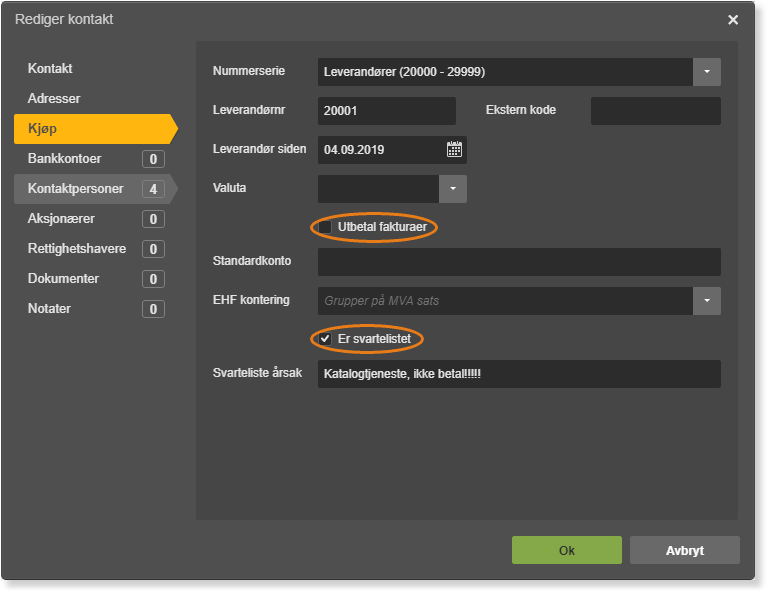Click the Nummerserie combo box text
Image resolution: width=768 pixels, height=593 pixels.
coord(505,71)
